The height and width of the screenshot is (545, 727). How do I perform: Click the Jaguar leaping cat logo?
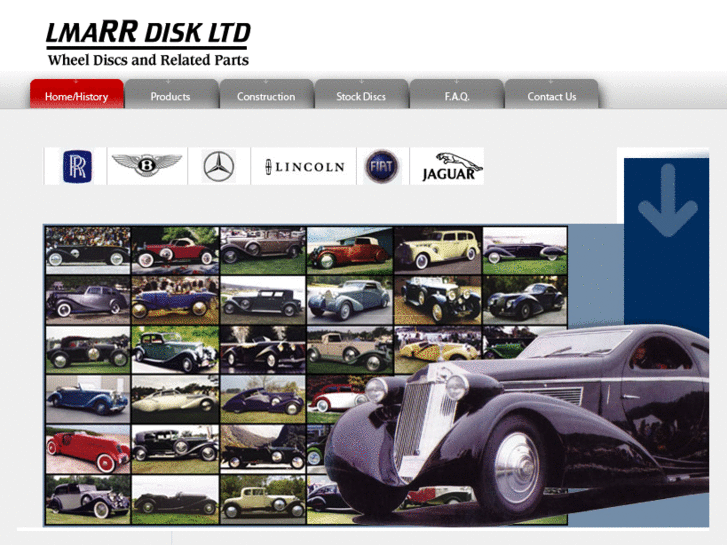point(452,167)
